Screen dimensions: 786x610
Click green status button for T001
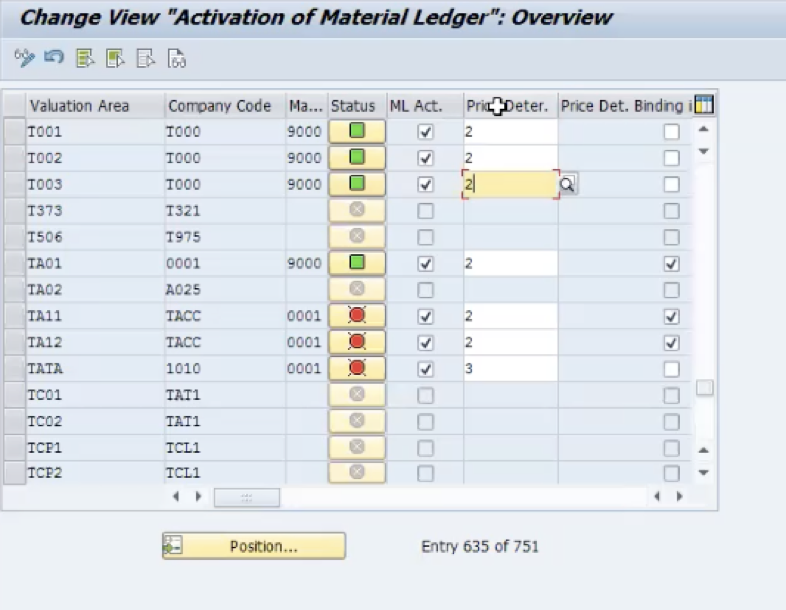point(357,131)
